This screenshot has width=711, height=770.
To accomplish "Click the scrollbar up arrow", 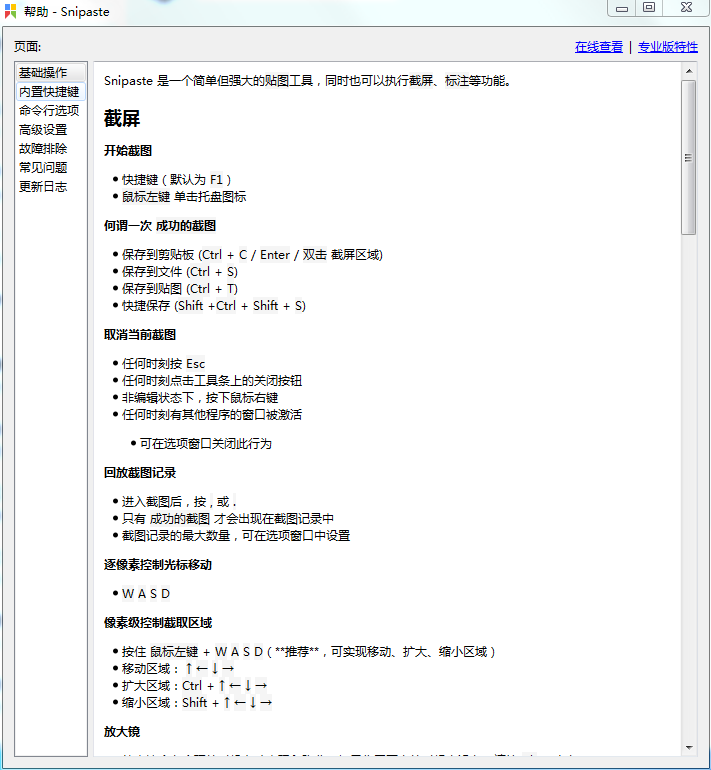I will [x=689, y=71].
